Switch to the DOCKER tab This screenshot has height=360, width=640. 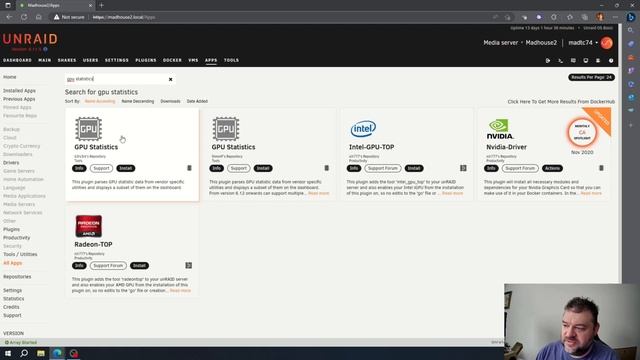[x=172, y=60]
